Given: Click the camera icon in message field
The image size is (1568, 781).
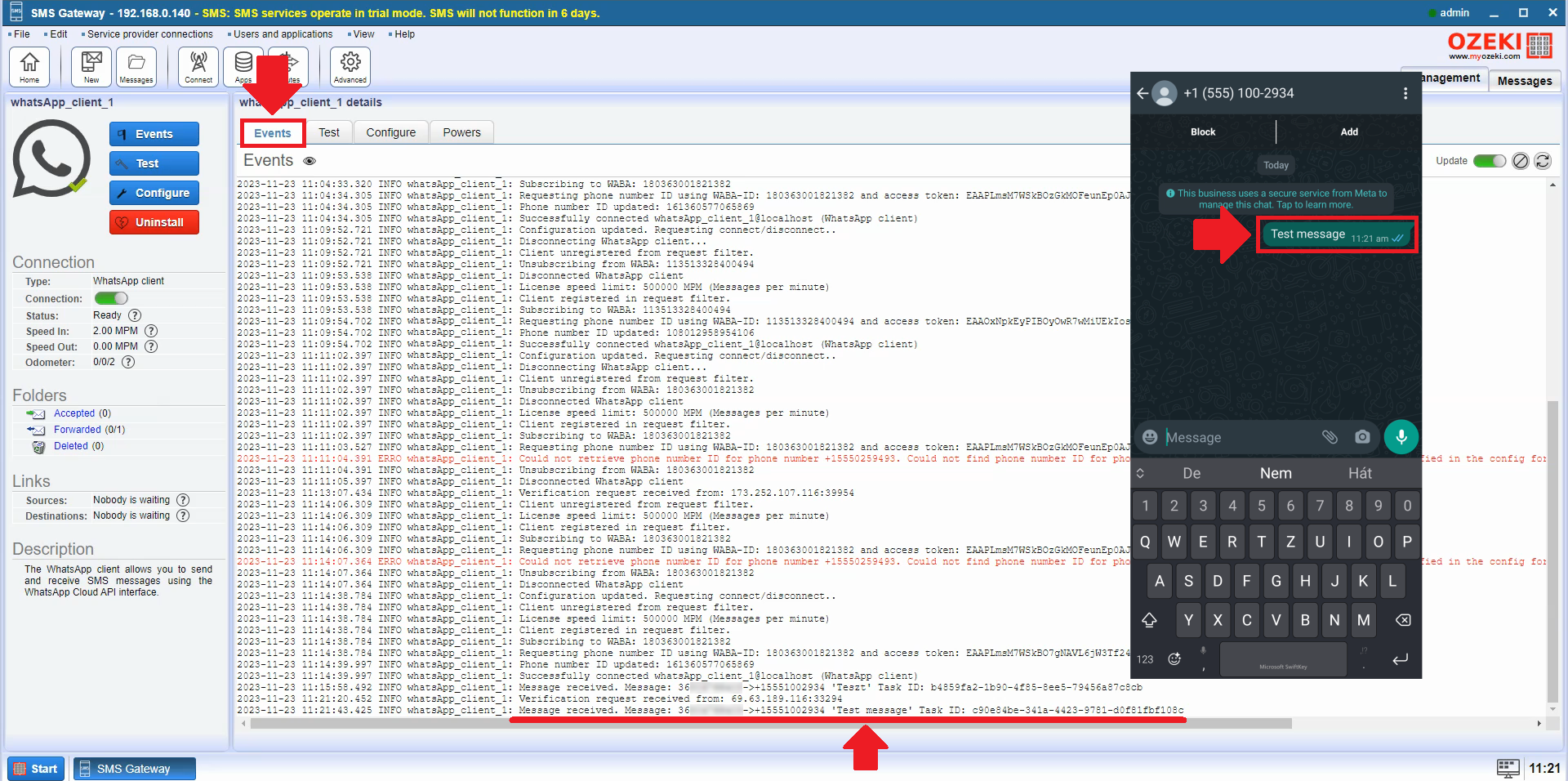Looking at the screenshot, I should pyautogui.click(x=1362, y=437).
